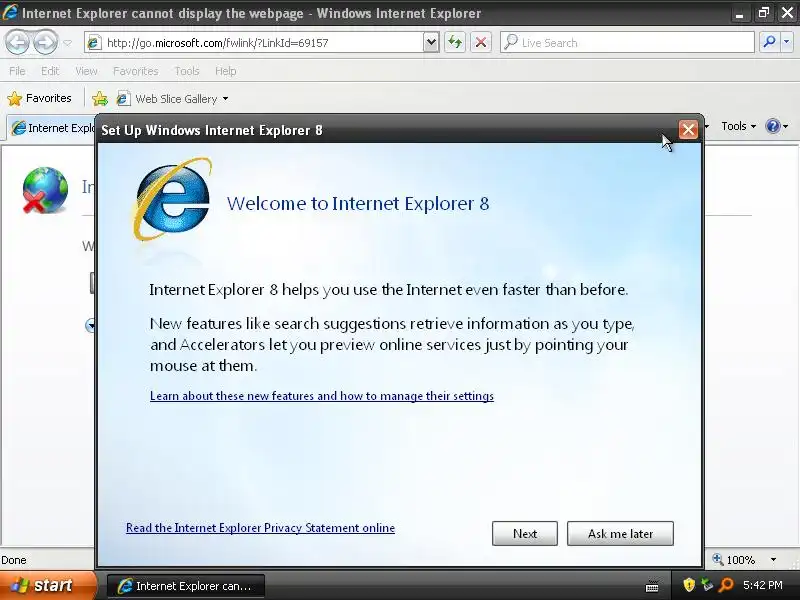Open the Edit menu
Viewport: 800px width, 600px height.
tap(50, 71)
